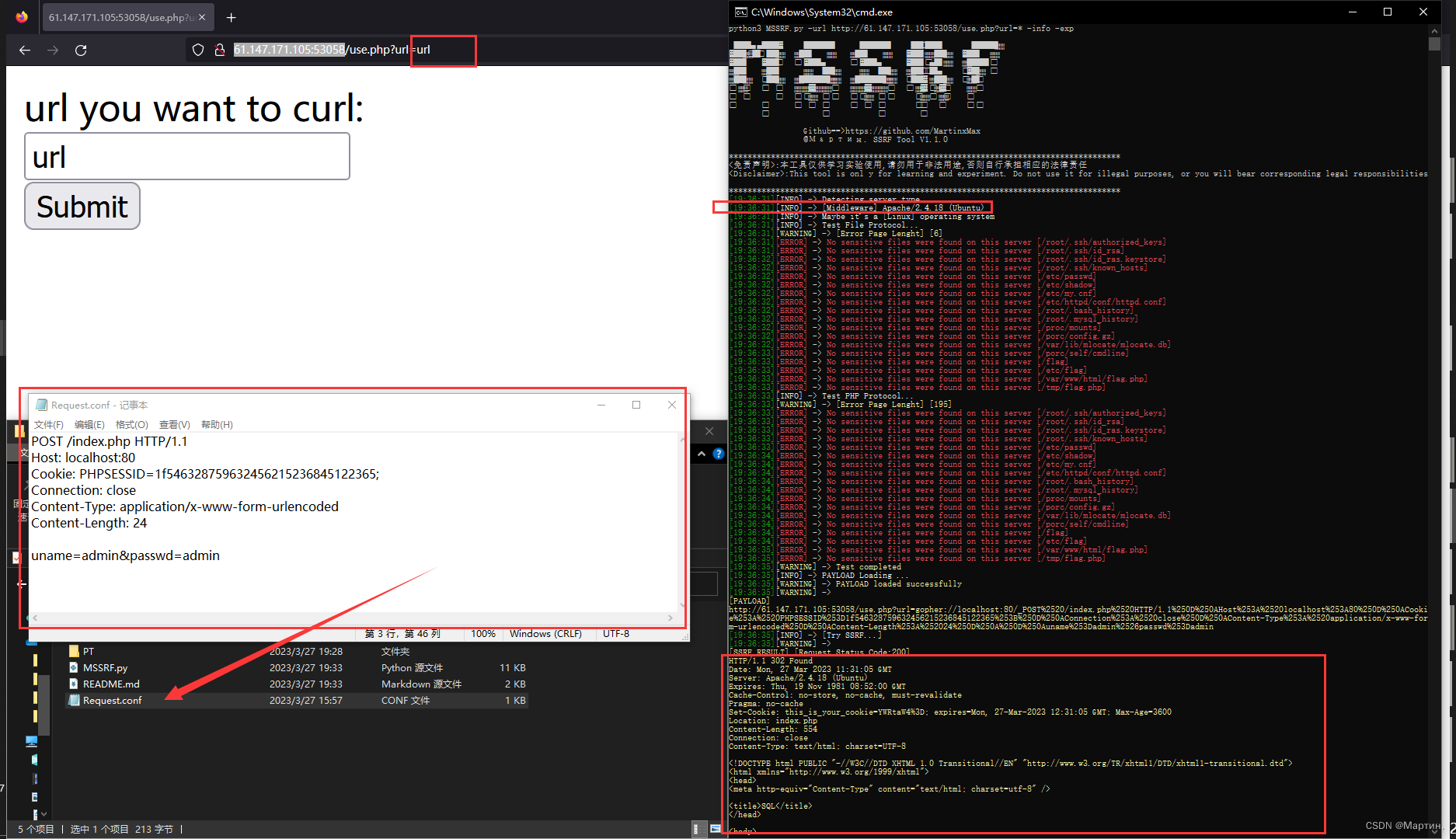Expand the sidebar item chevron near bottom
1456x839 pixels.
tap(44, 814)
